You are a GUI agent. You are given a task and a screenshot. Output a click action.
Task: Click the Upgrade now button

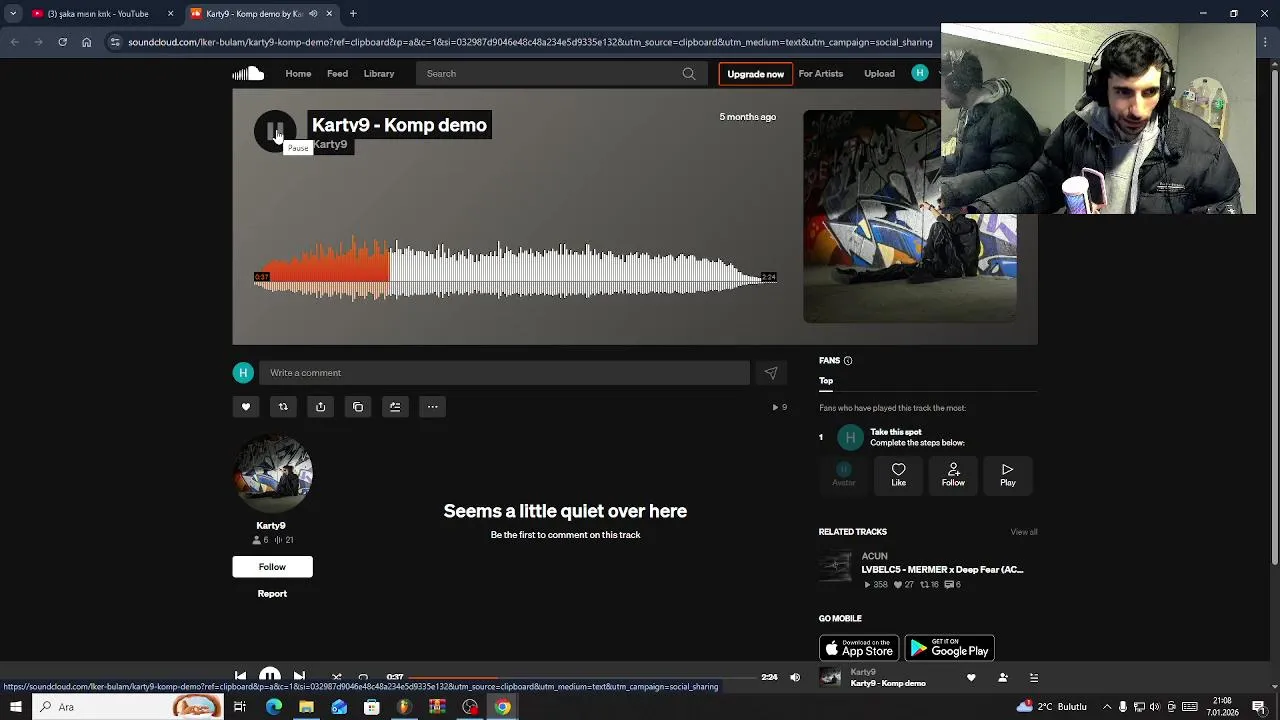(x=755, y=74)
